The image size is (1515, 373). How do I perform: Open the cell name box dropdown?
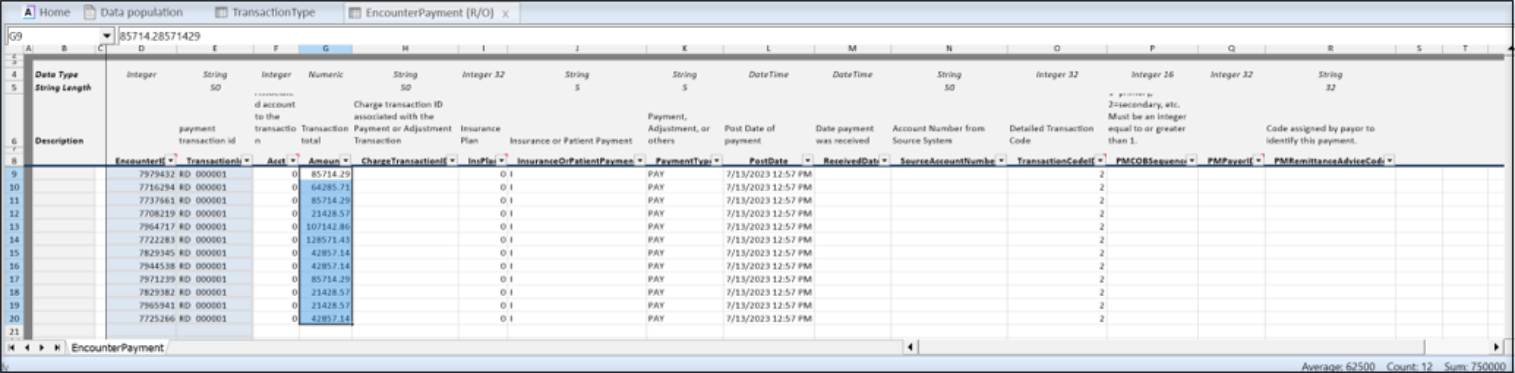107,35
